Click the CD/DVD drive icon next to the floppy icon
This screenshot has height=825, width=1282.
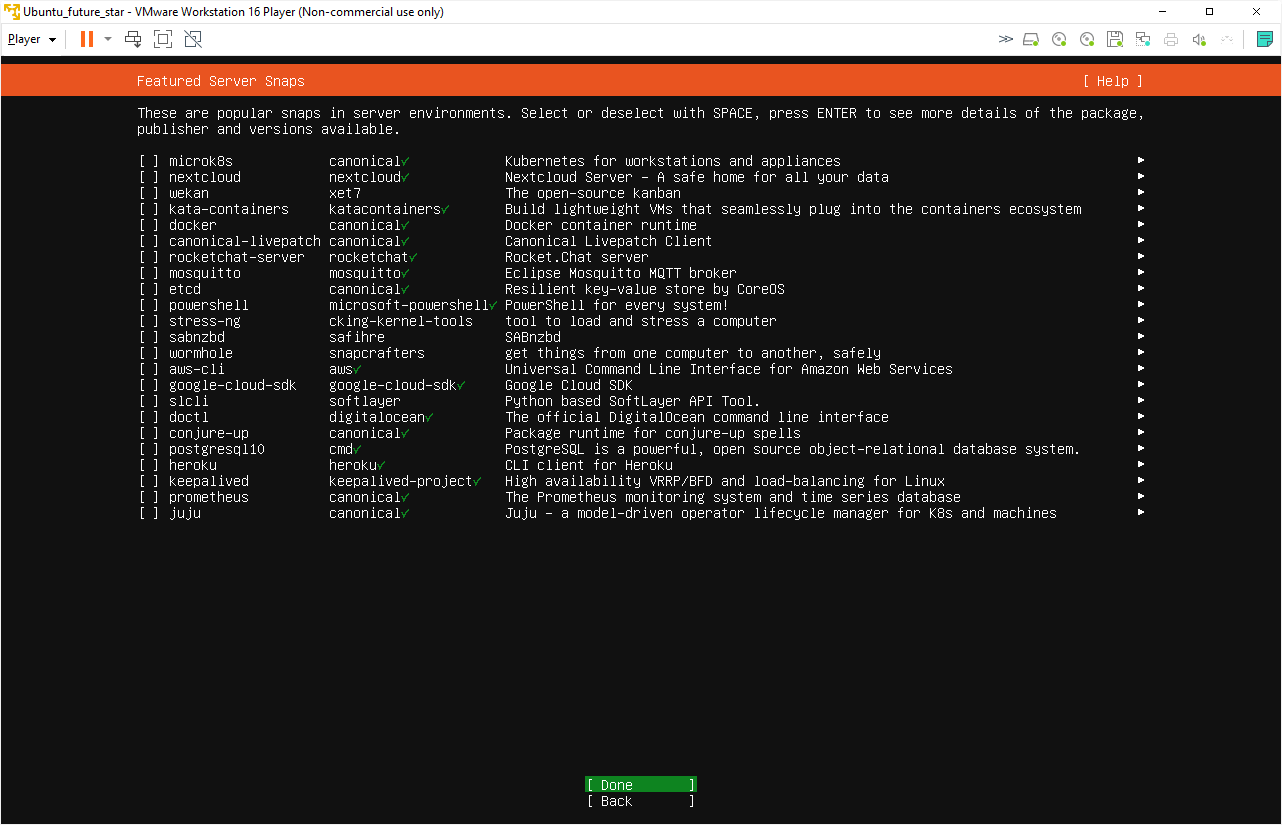1087,39
